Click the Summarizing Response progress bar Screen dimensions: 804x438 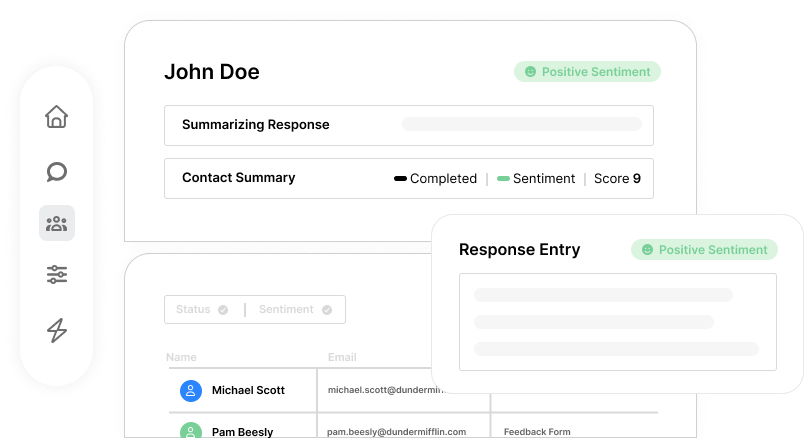tap(521, 125)
